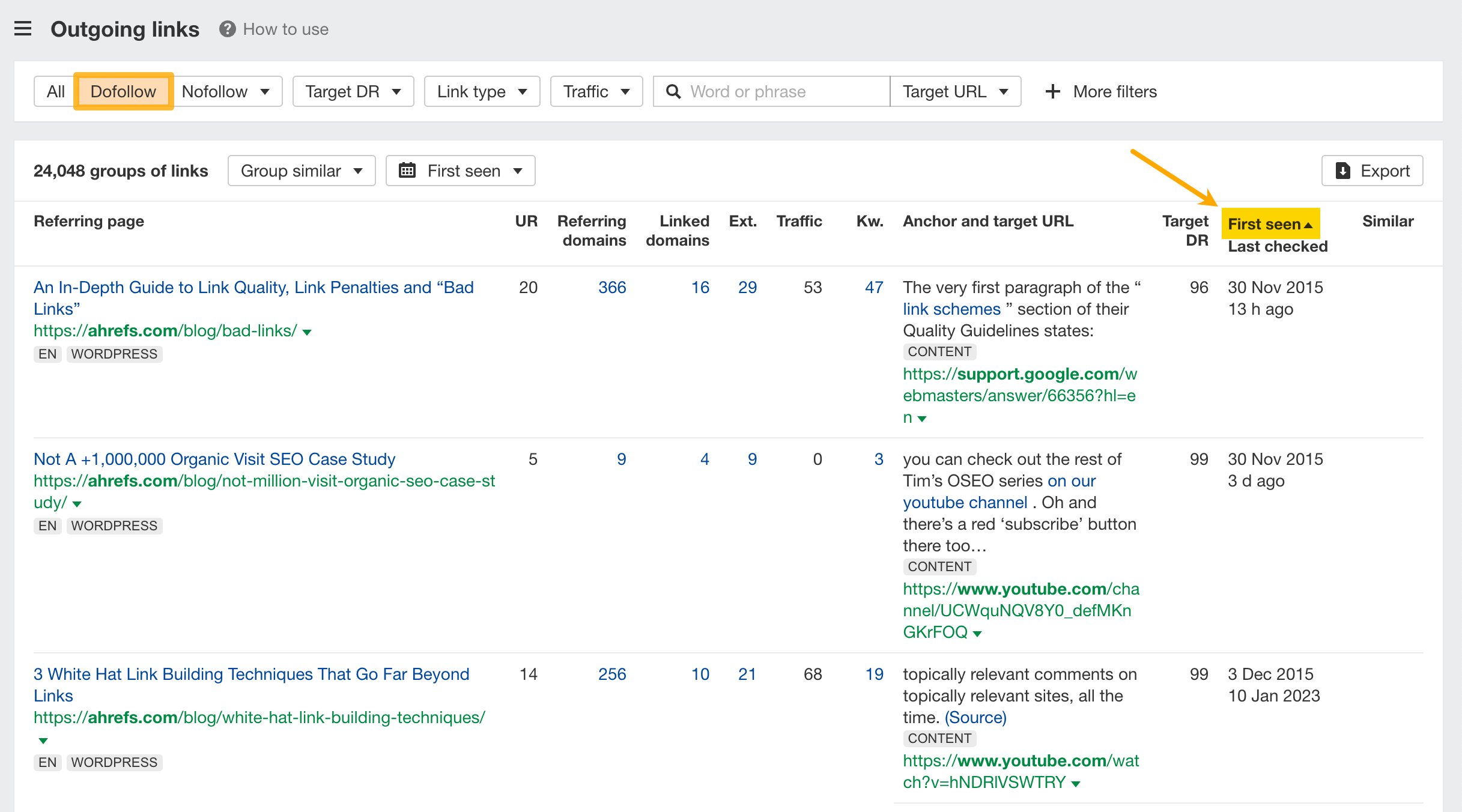Select the Nofollow toggle filter
Image resolution: width=1462 pixels, height=812 pixels.
pyautogui.click(x=214, y=91)
